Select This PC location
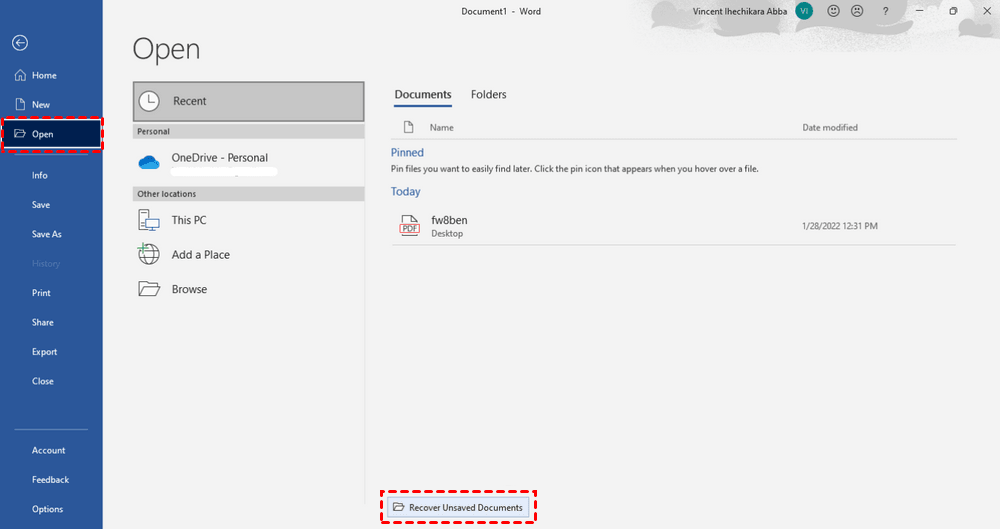 [249, 220]
